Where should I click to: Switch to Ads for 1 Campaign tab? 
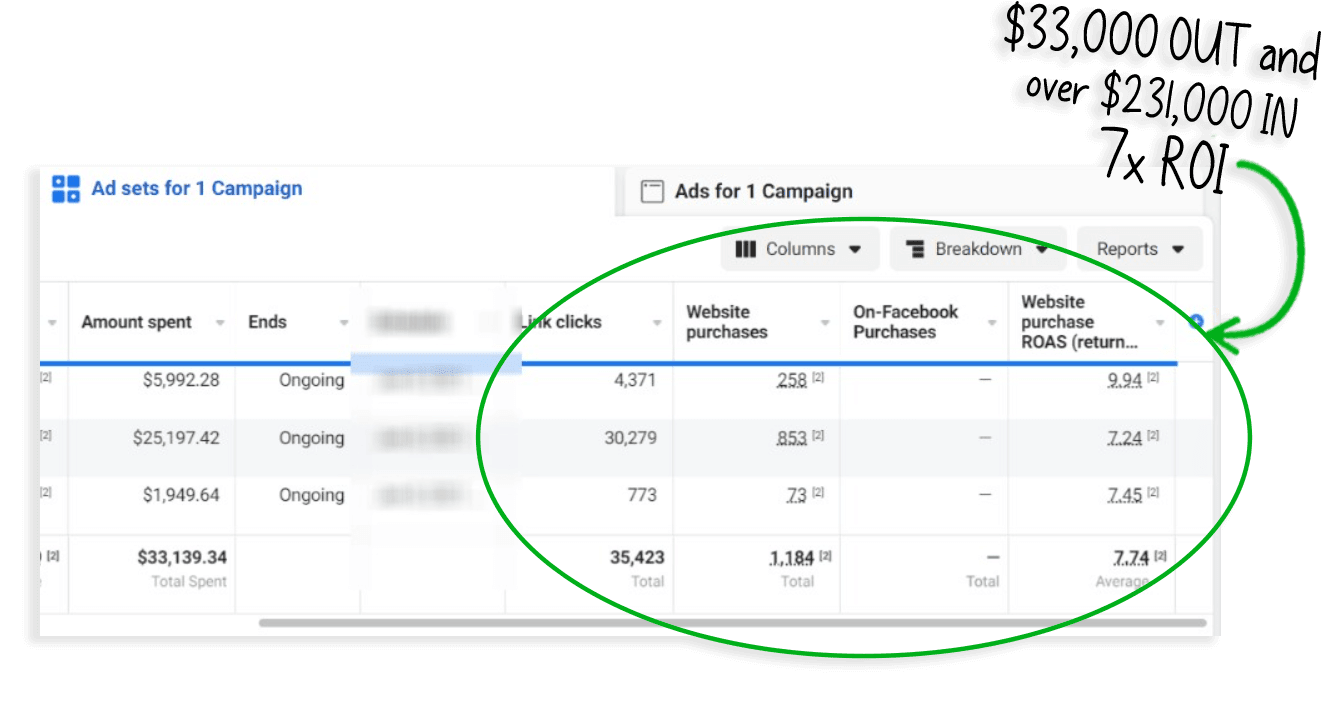(x=763, y=192)
